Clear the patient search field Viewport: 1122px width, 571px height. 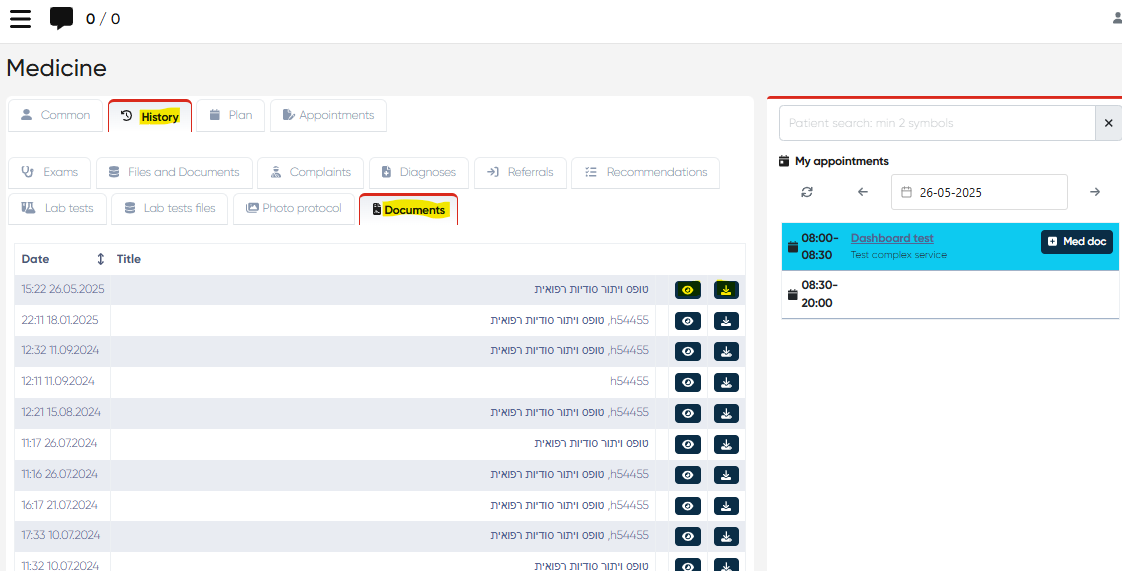coord(1108,123)
